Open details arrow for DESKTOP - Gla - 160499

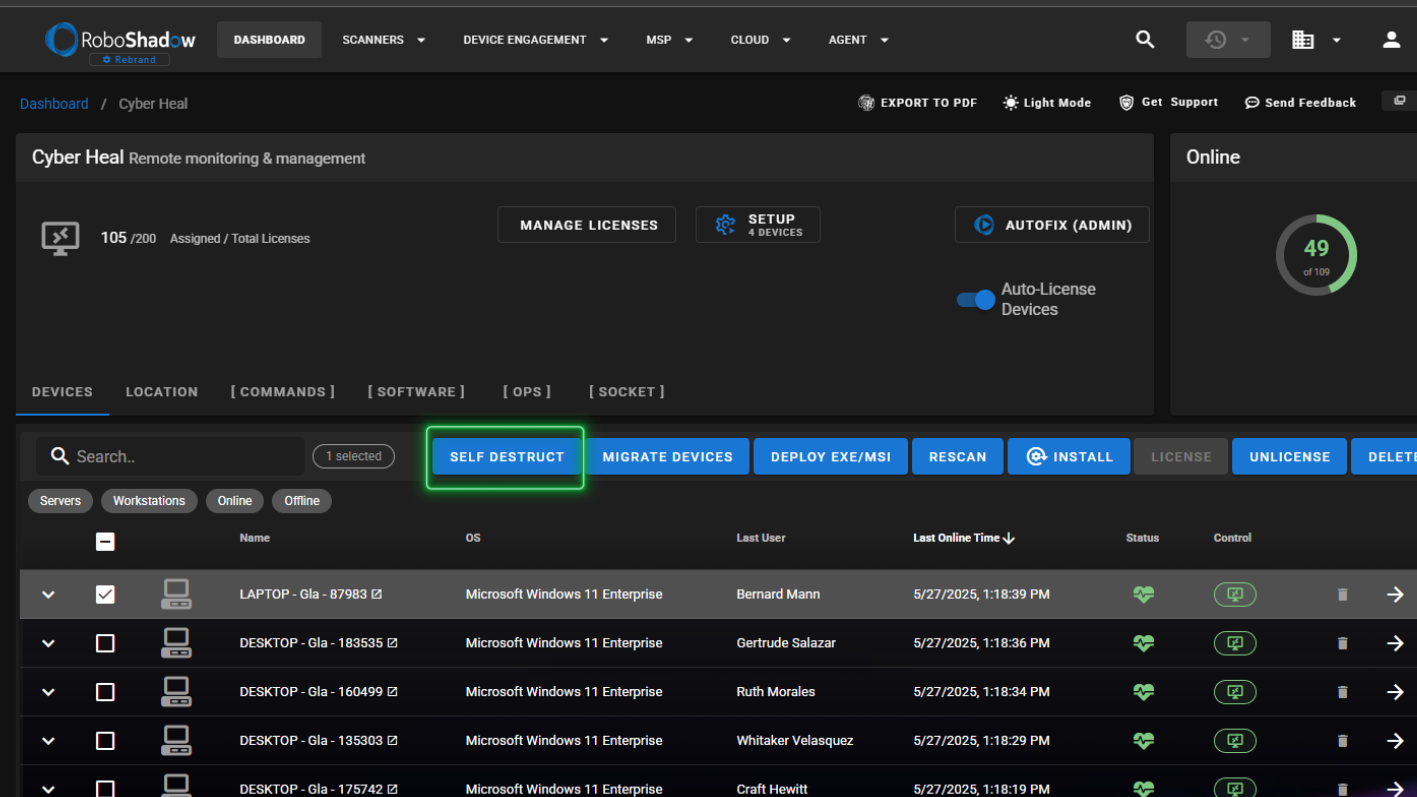(1395, 692)
